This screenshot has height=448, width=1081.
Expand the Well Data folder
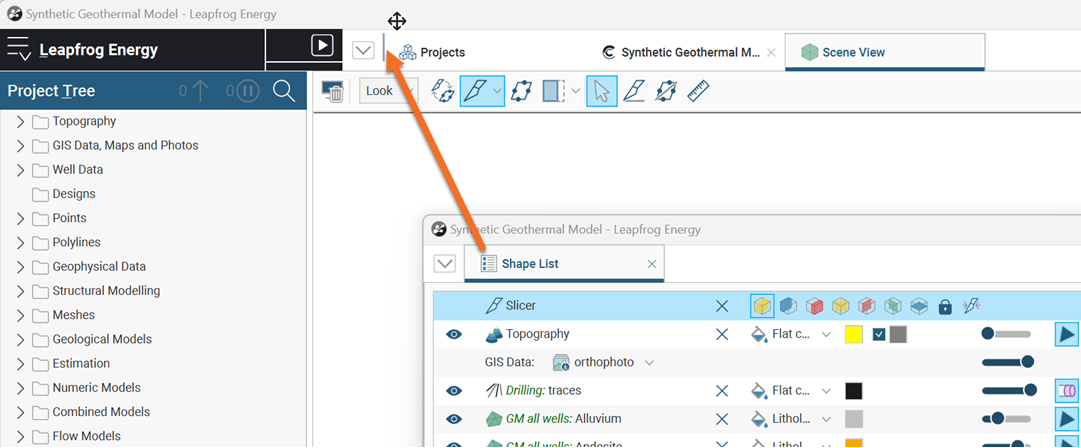[x=20, y=170]
